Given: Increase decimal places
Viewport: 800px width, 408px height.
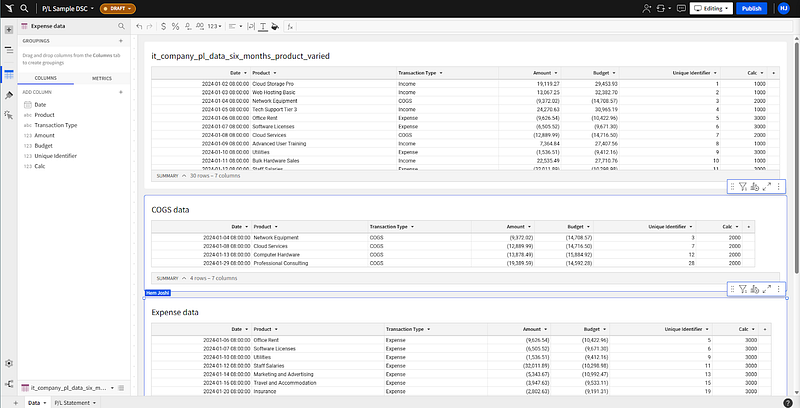Looking at the screenshot, I should click(200, 27).
